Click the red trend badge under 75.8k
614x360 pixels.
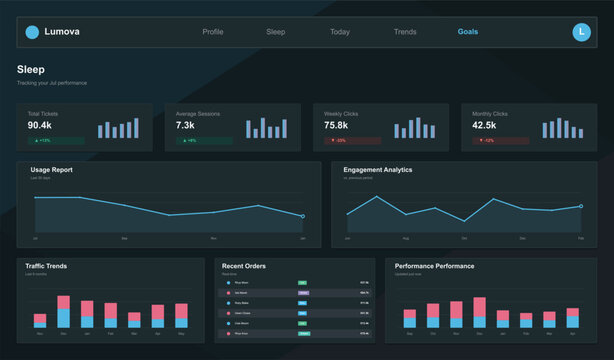pyautogui.click(x=352, y=140)
